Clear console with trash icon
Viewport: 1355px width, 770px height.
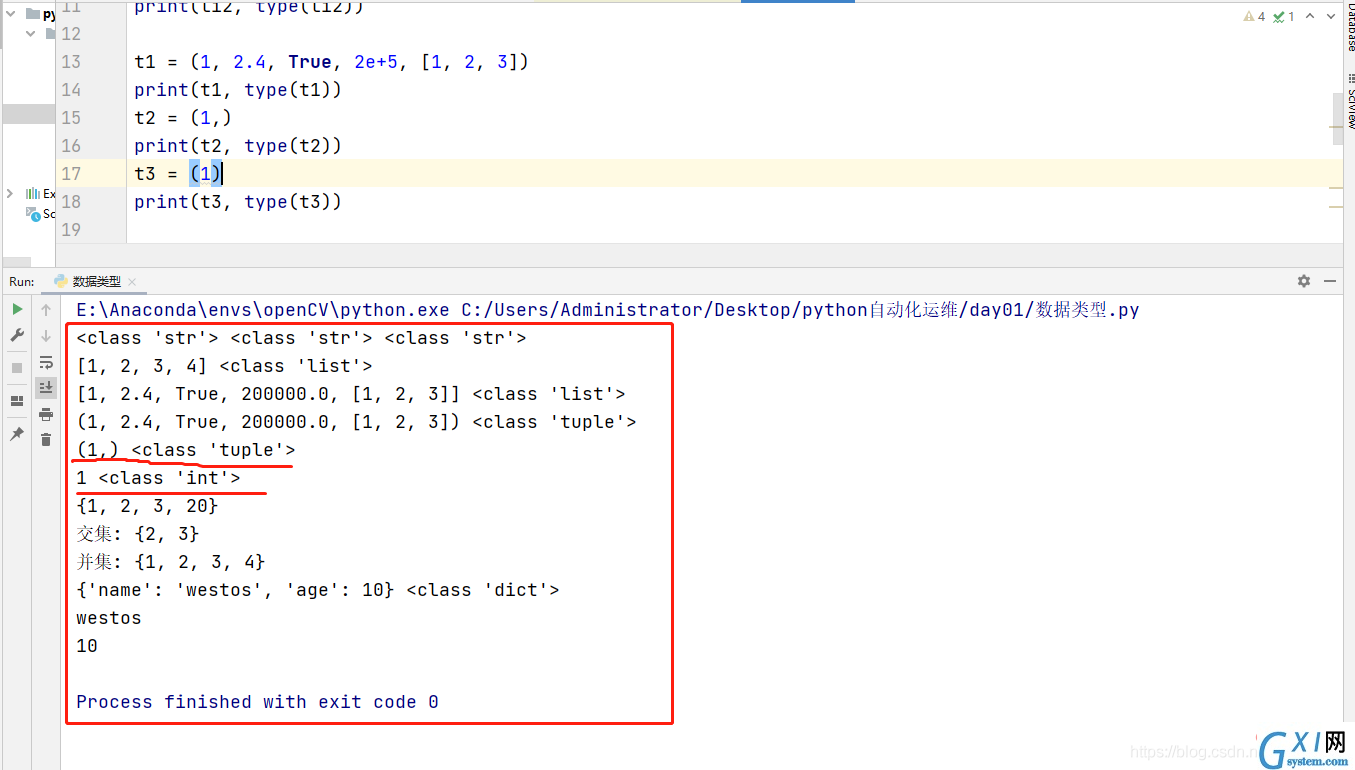(46, 439)
